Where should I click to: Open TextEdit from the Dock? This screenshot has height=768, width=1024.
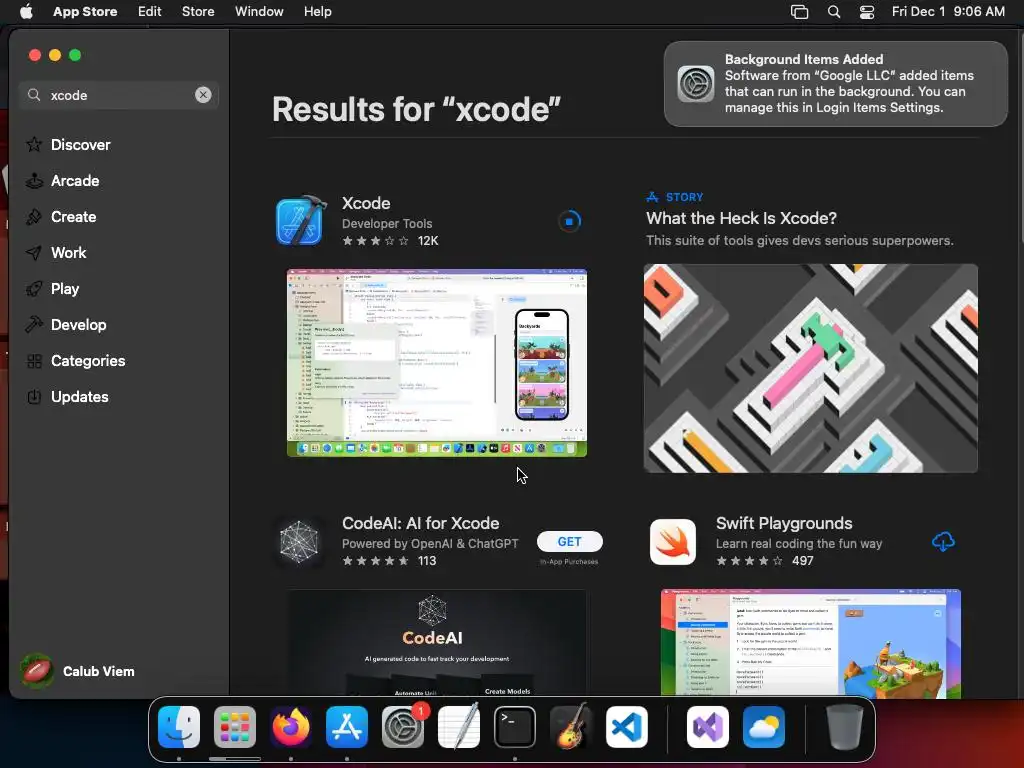[x=459, y=727]
